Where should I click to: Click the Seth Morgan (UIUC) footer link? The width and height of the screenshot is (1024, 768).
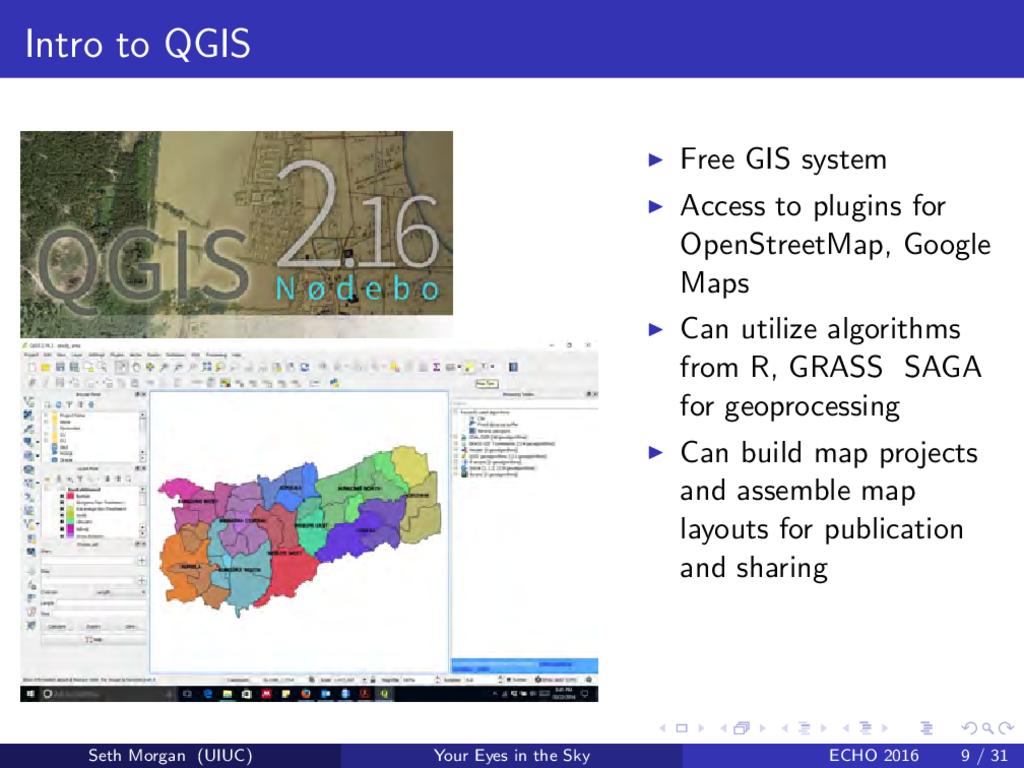pos(170,756)
